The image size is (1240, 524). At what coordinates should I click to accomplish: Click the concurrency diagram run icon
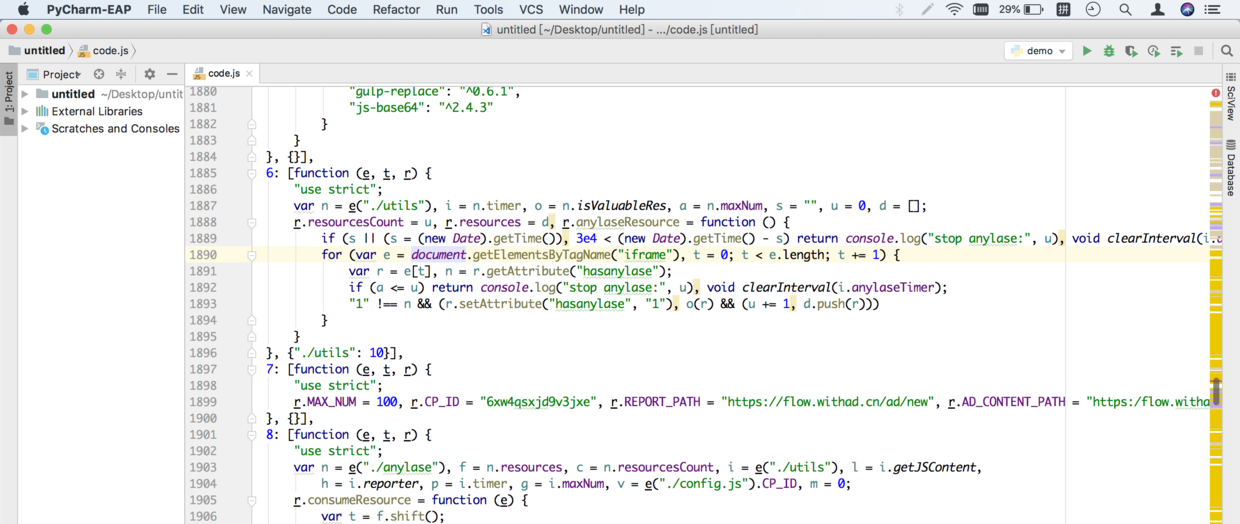1176,51
